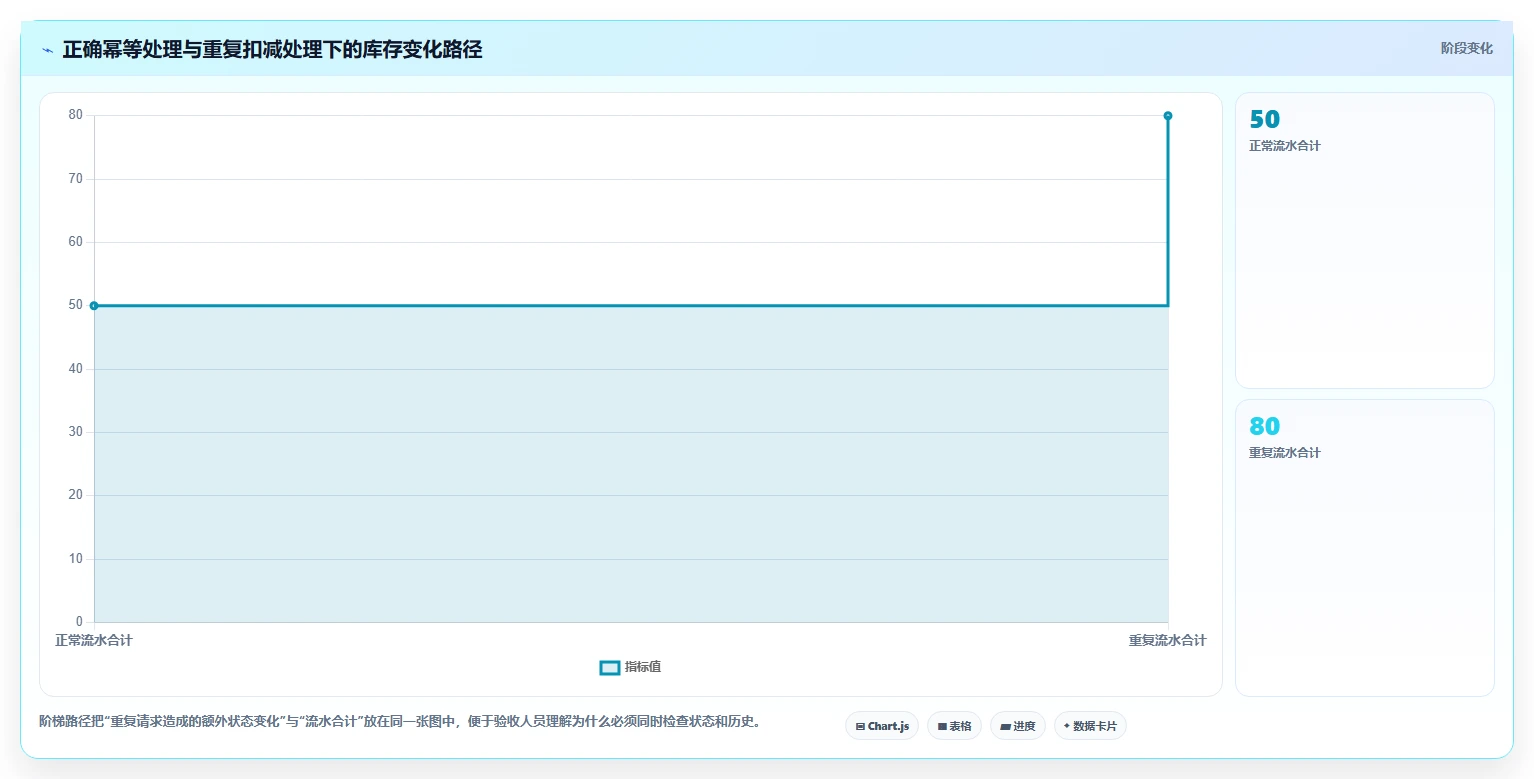Screen dimensions: 1534x779
Task: Click the y-axis label 10
Action: [76, 559]
